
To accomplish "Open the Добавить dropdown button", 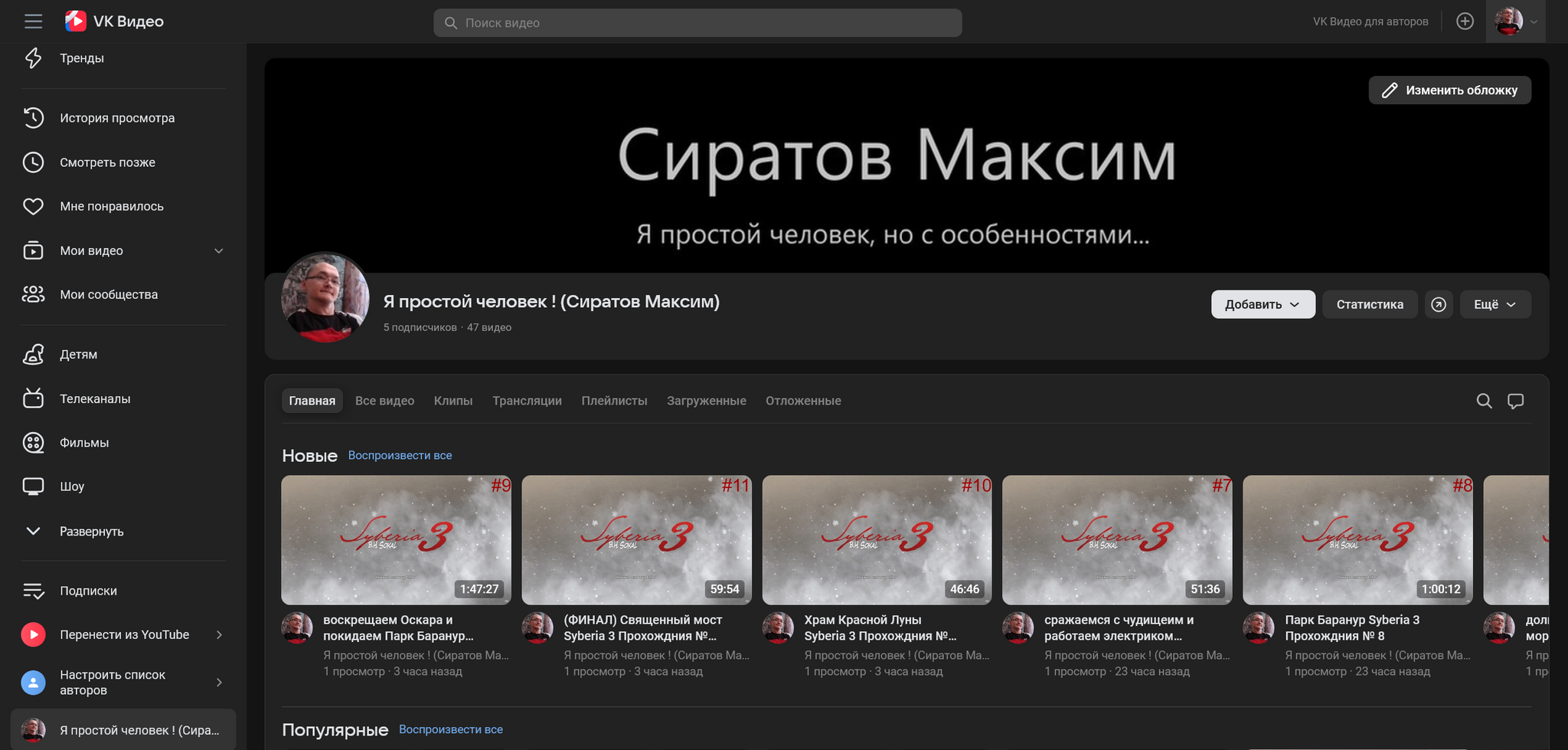I will tap(1262, 304).
